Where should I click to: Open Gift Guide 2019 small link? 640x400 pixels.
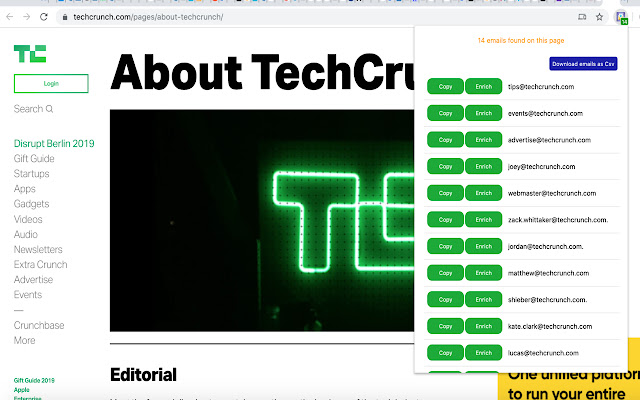[x=34, y=380]
